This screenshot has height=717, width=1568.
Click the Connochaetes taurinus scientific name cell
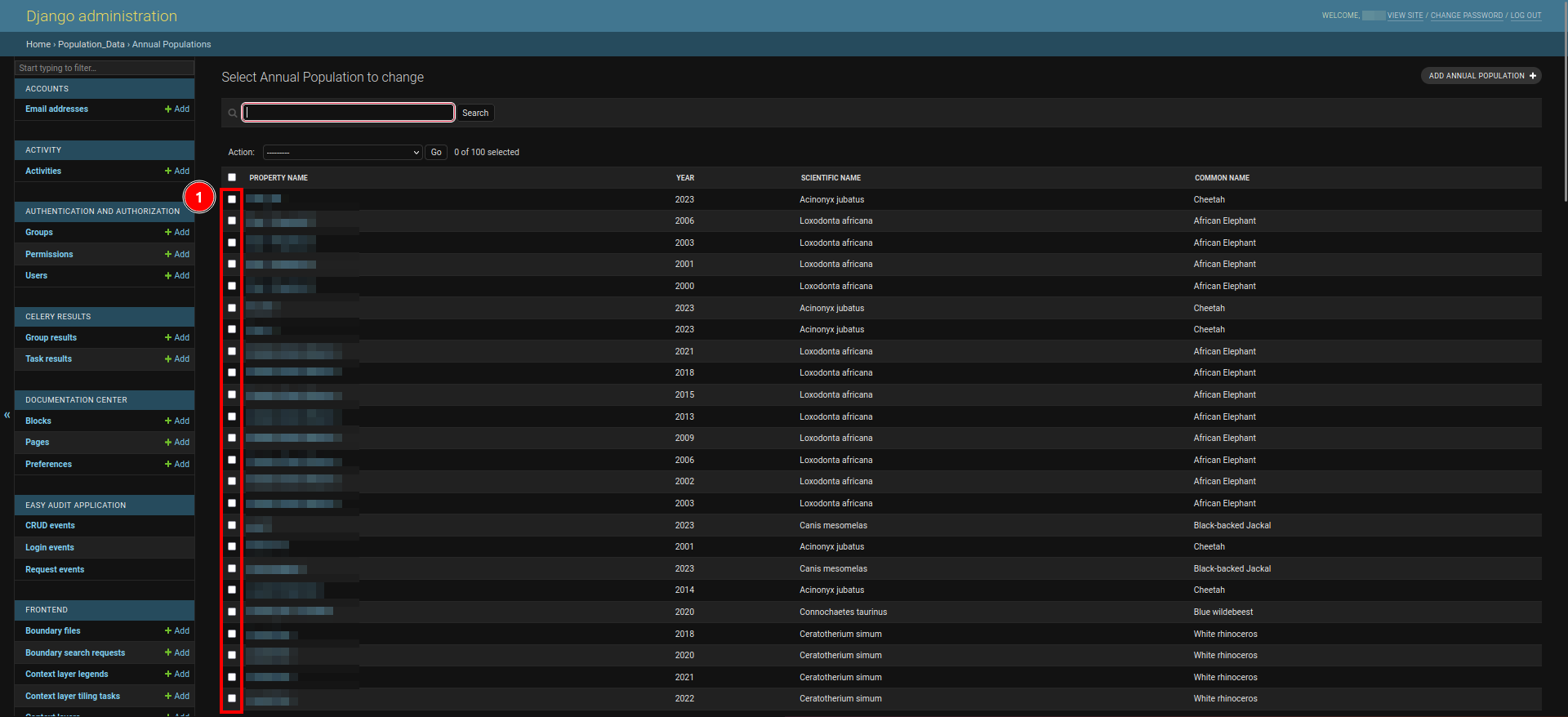843,612
